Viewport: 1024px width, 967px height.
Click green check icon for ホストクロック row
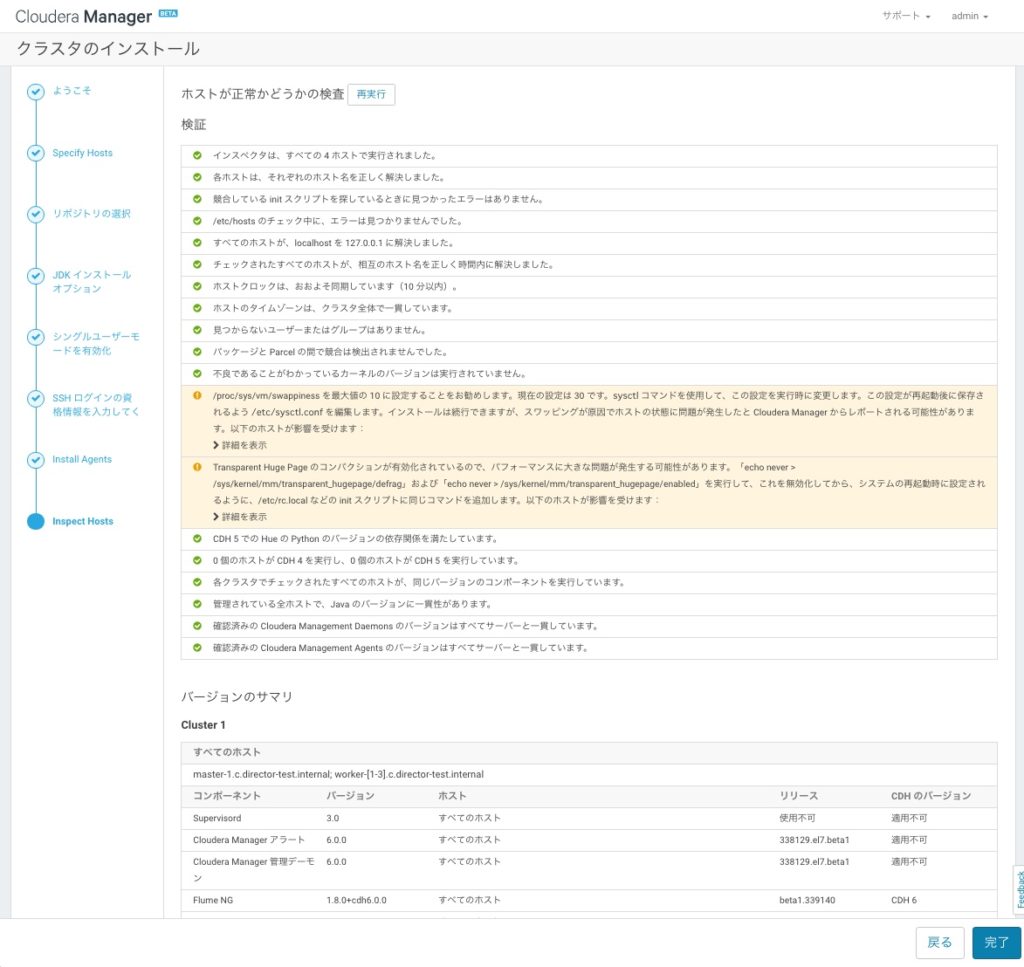click(197, 286)
